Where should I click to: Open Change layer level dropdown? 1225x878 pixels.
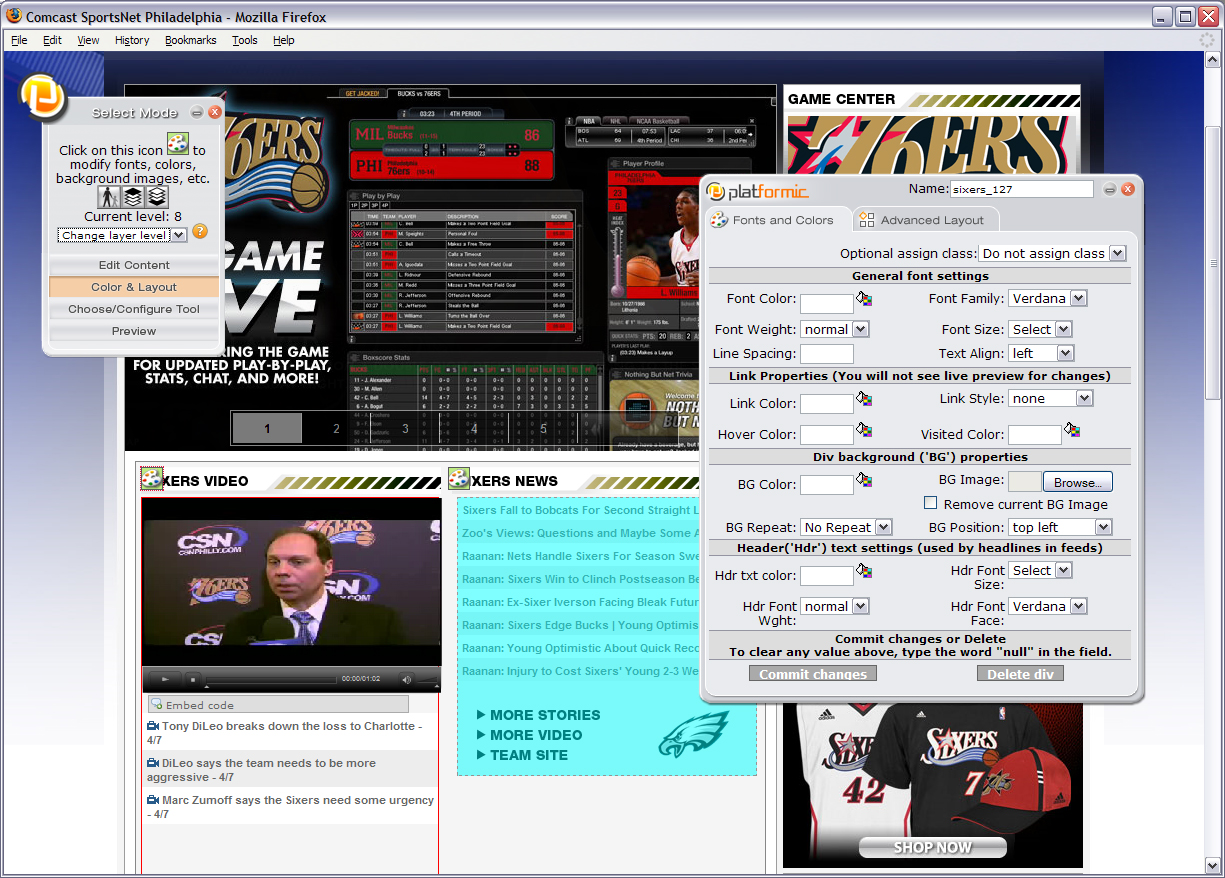(x=122, y=235)
